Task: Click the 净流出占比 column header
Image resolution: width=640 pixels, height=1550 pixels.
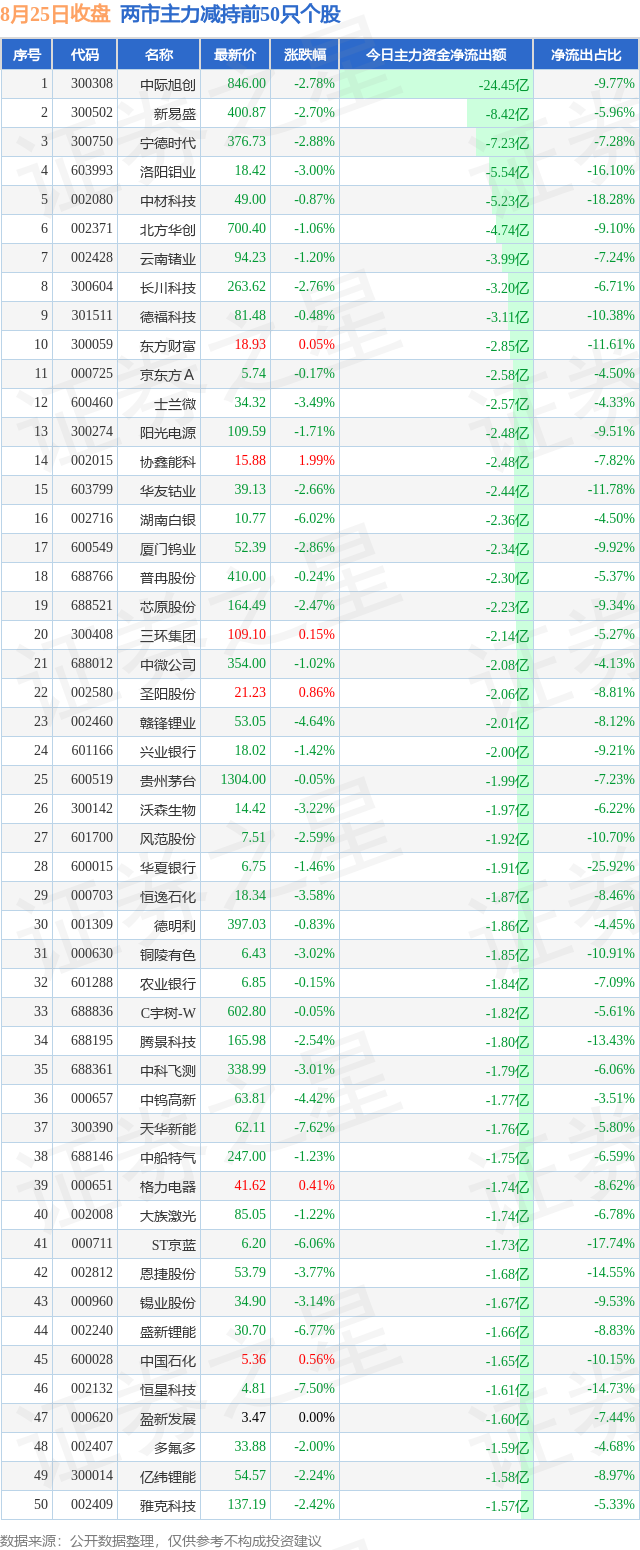Action: [586, 55]
